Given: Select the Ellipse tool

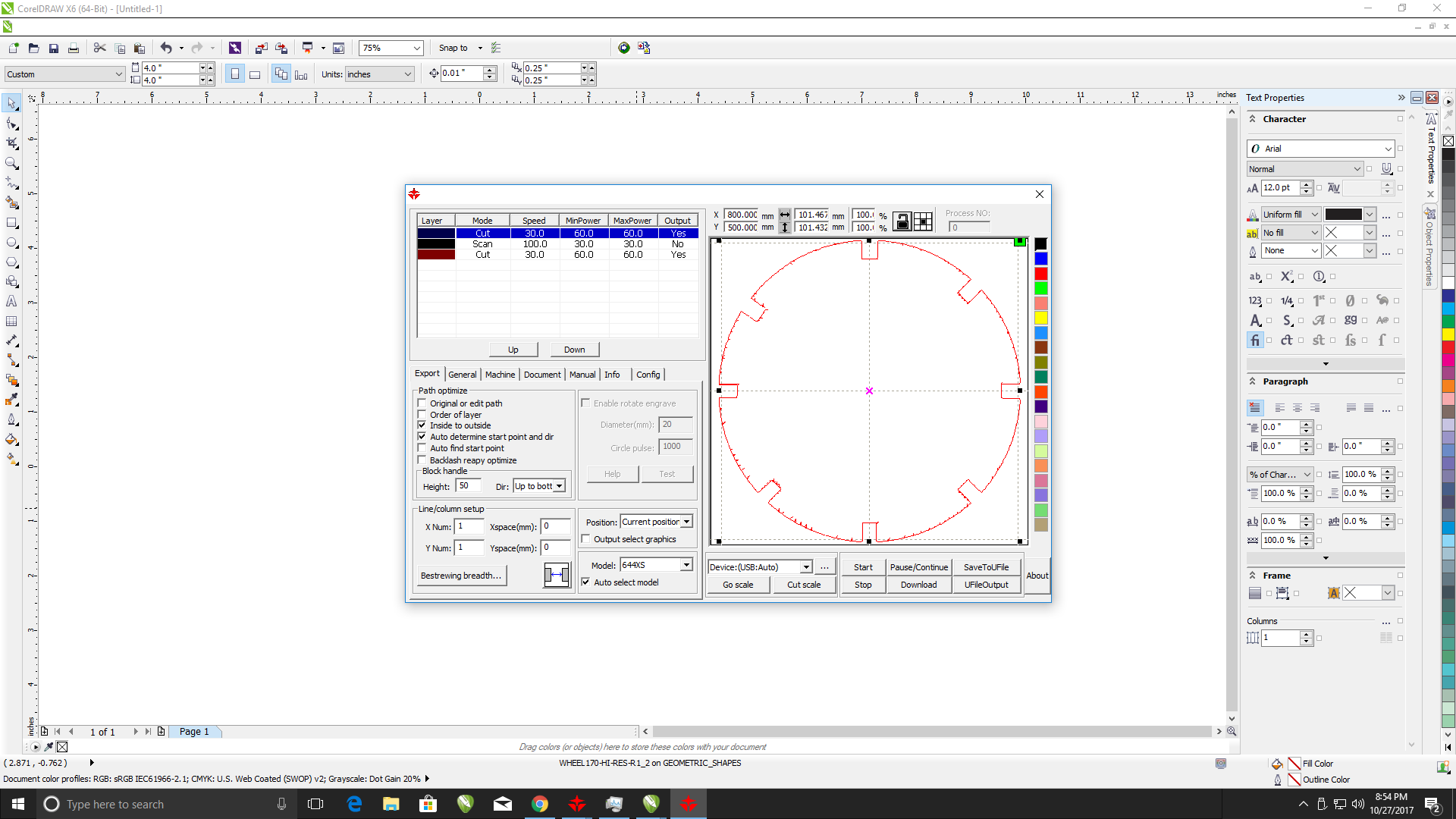Looking at the screenshot, I should point(11,243).
